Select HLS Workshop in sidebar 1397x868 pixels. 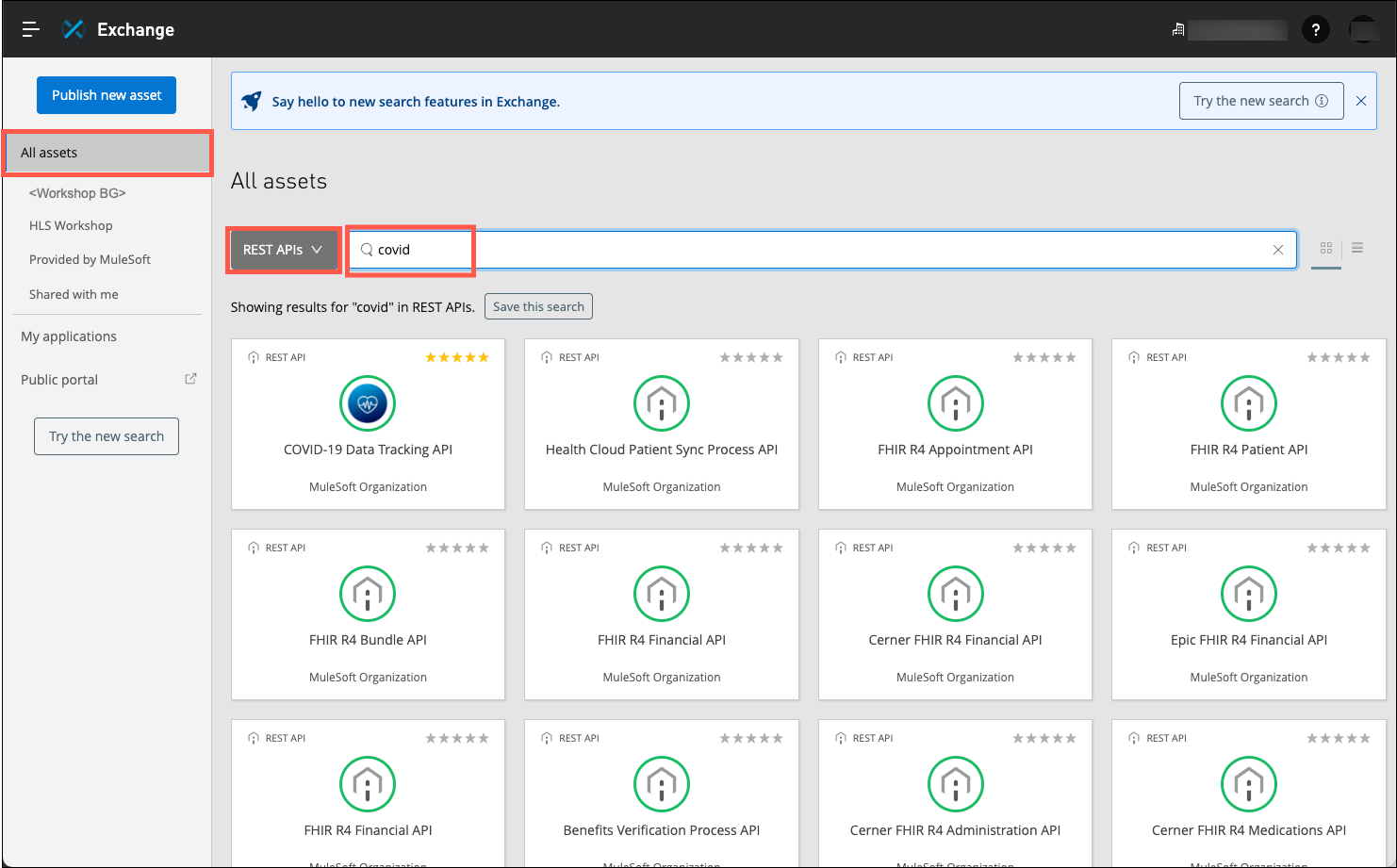[71, 226]
